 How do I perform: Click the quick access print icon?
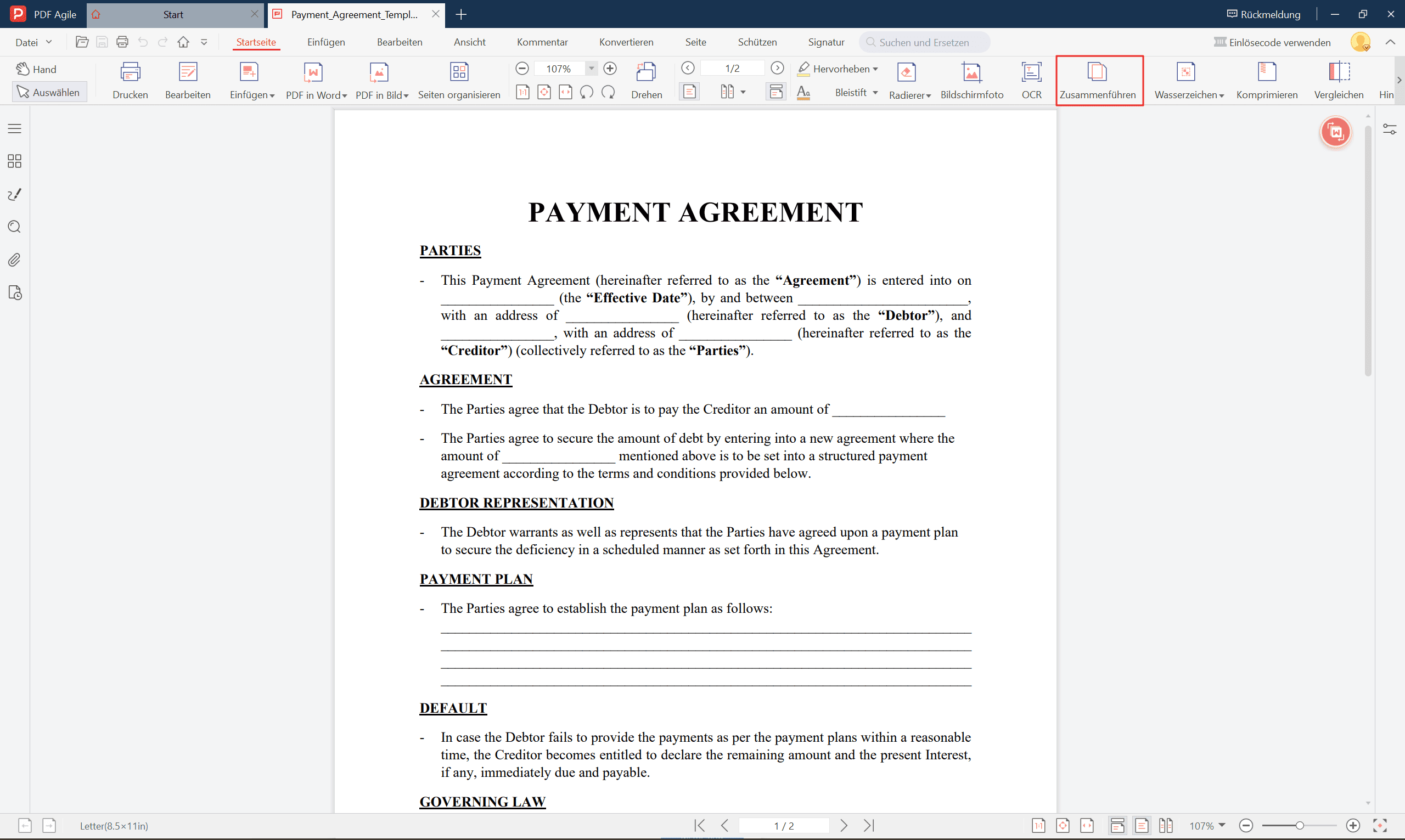pyautogui.click(x=122, y=42)
